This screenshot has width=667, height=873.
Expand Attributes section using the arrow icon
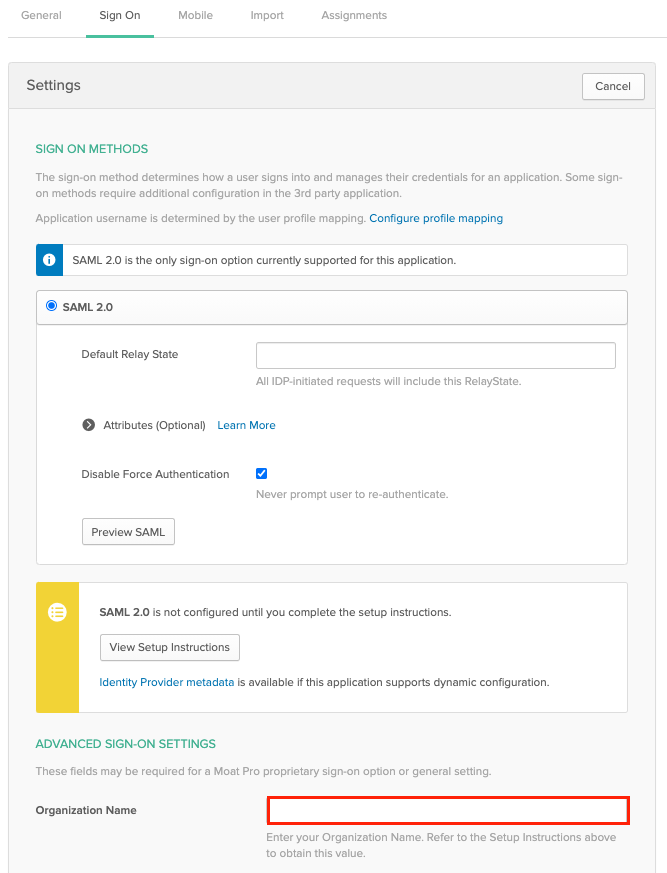coord(89,425)
